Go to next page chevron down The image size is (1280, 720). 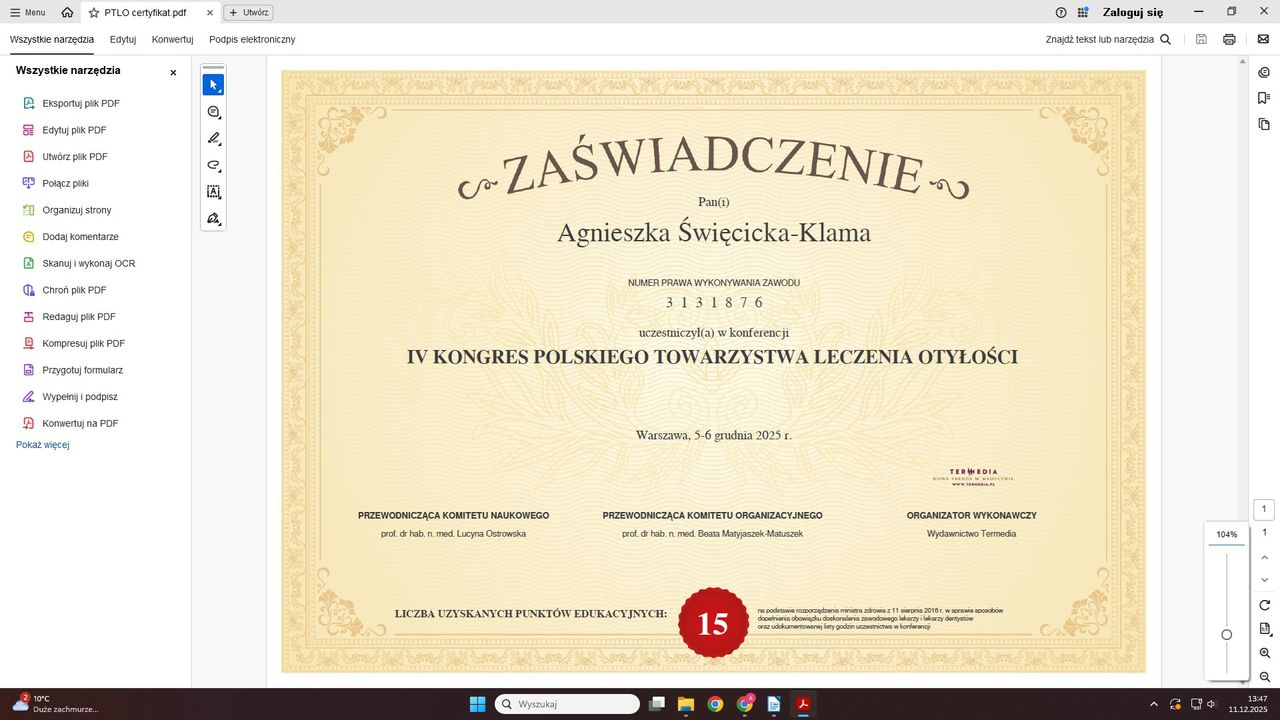(1265, 580)
